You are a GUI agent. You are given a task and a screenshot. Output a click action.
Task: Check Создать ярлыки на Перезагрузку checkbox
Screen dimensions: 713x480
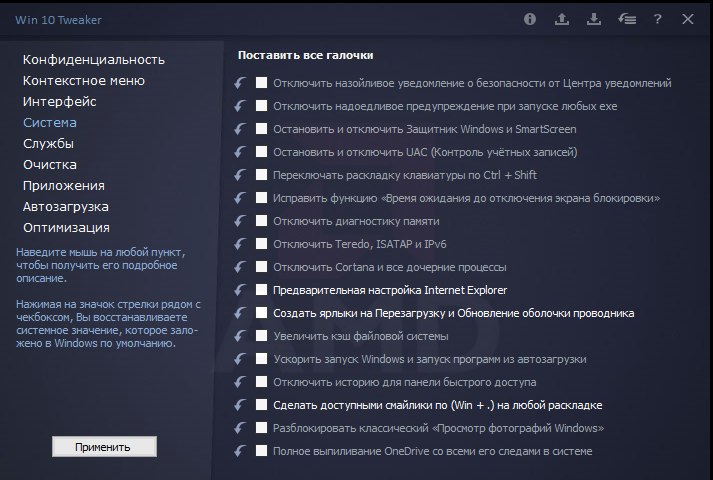(x=261, y=312)
